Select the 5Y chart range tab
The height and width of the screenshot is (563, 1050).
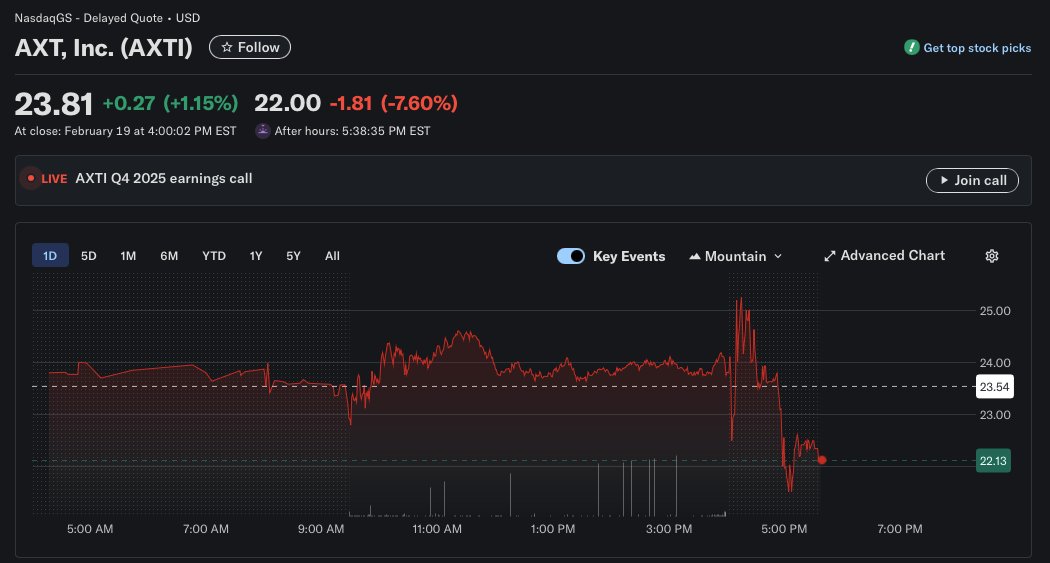[293, 256]
